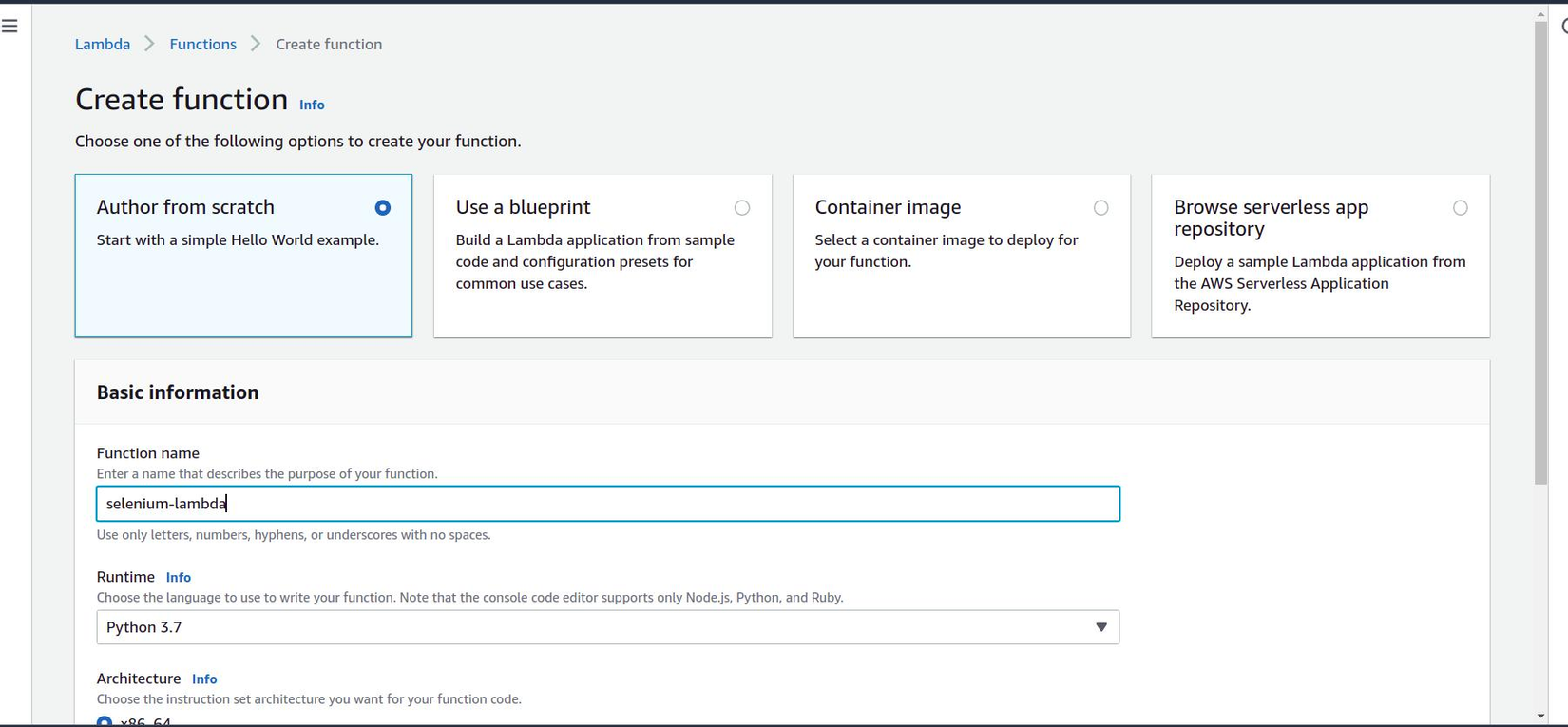This screenshot has width=1568, height=727.
Task: Open the Runtime Info link
Action: click(178, 578)
